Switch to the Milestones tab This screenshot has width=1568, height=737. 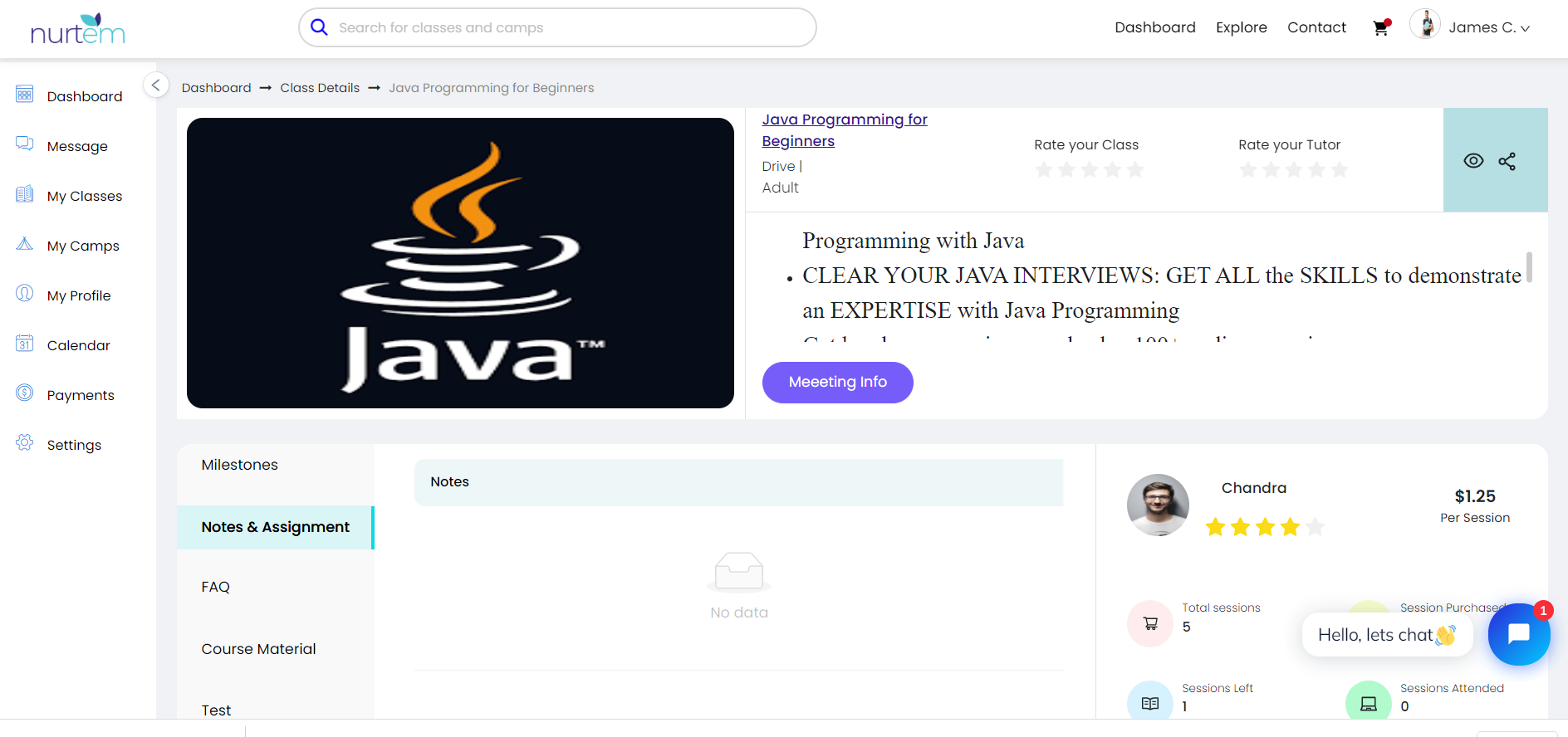[x=240, y=465]
